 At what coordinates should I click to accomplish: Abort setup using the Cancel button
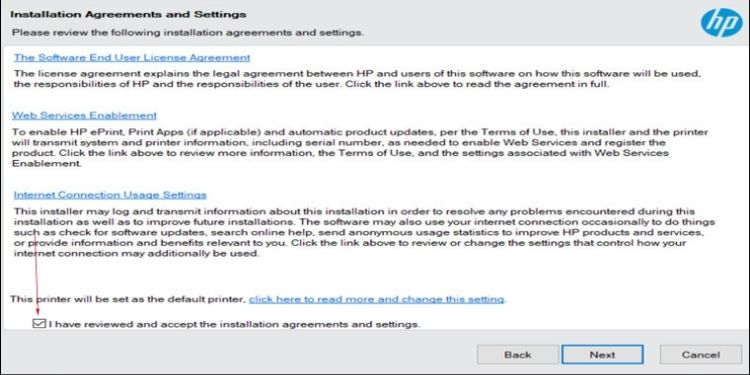click(701, 354)
